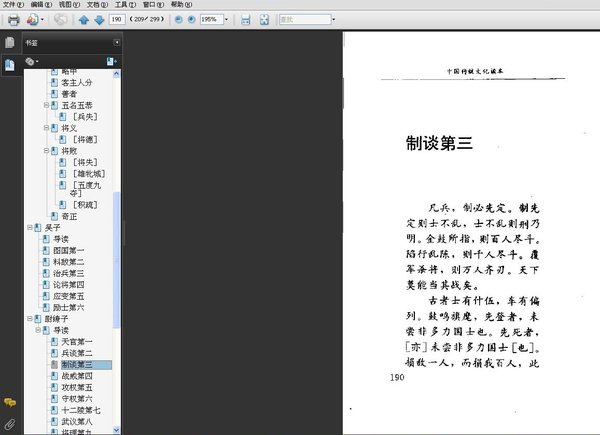Click the zoom in plus button
600x435 pixels.
click(x=191, y=19)
